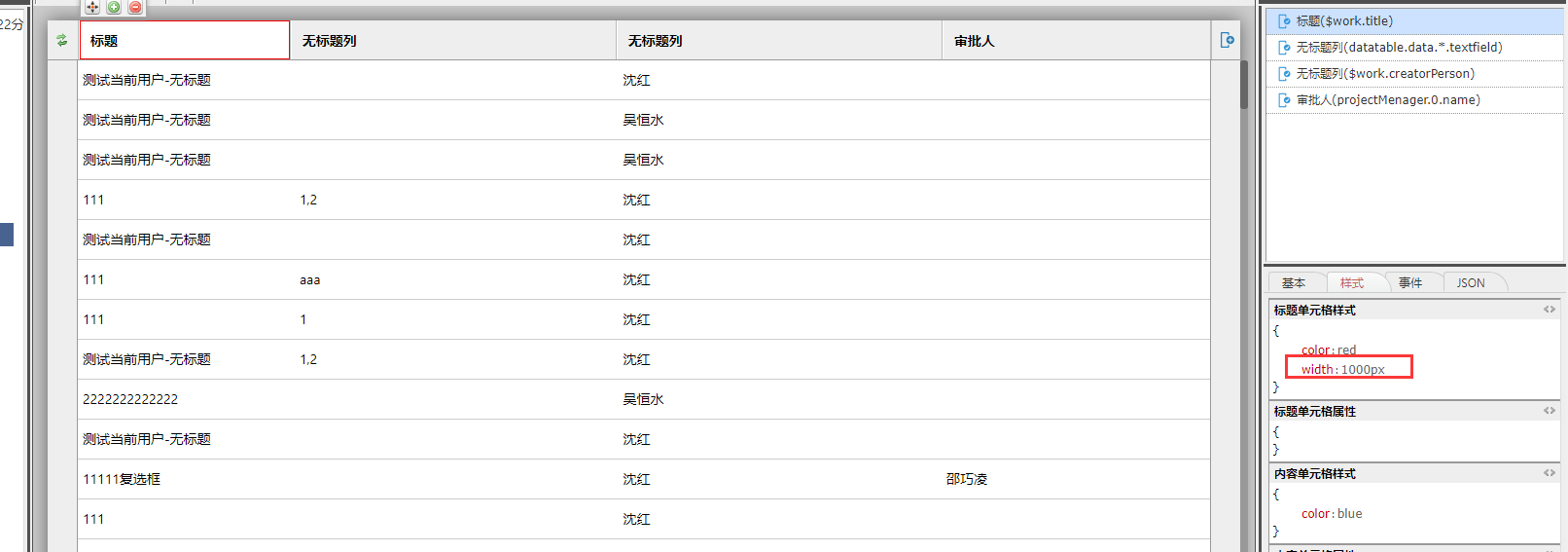The height and width of the screenshot is (552, 1568).
Task: Click the table's vertical scrollbar thumb
Action: coord(1244,86)
